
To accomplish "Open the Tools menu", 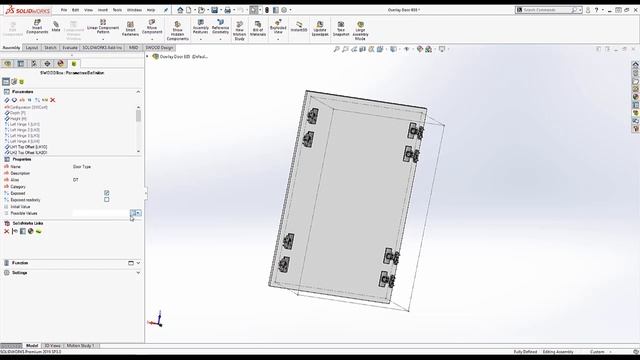I will (117, 10).
